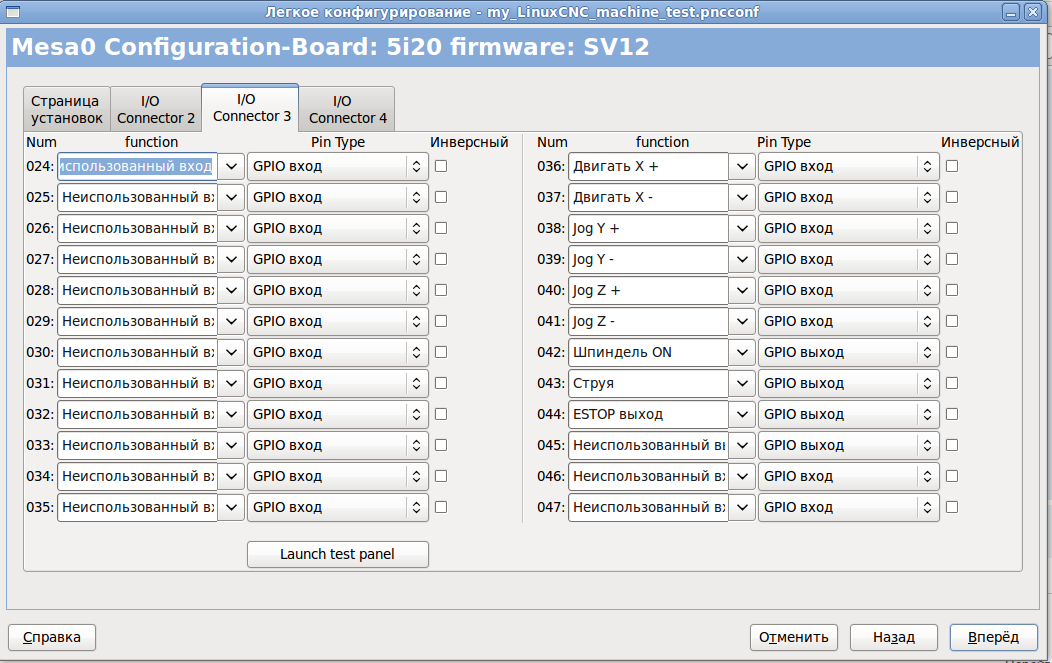Change GPIO выход pin type for pin 042
The width and height of the screenshot is (1052, 663).
(x=849, y=352)
